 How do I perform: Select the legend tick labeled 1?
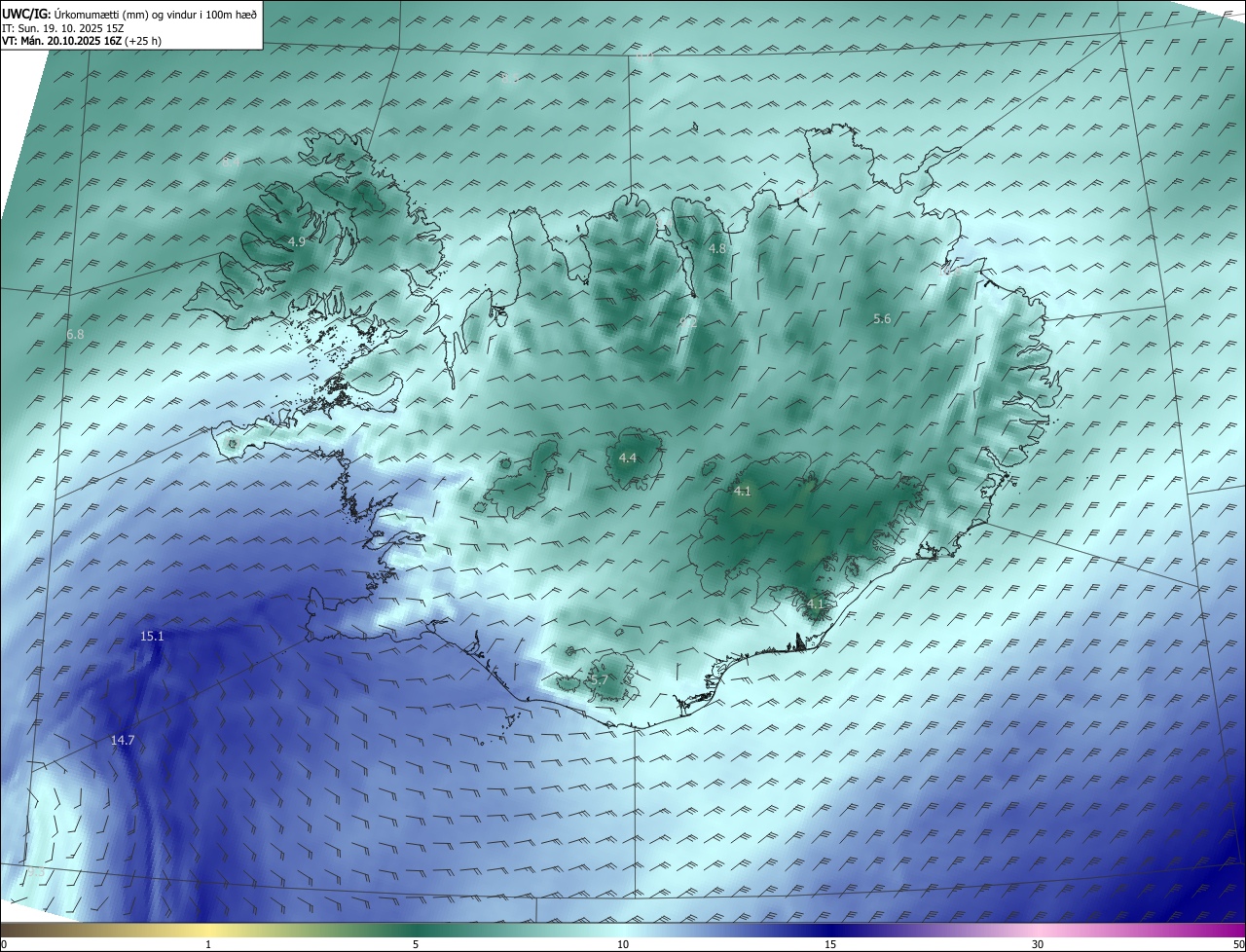(x=208, y=944)
